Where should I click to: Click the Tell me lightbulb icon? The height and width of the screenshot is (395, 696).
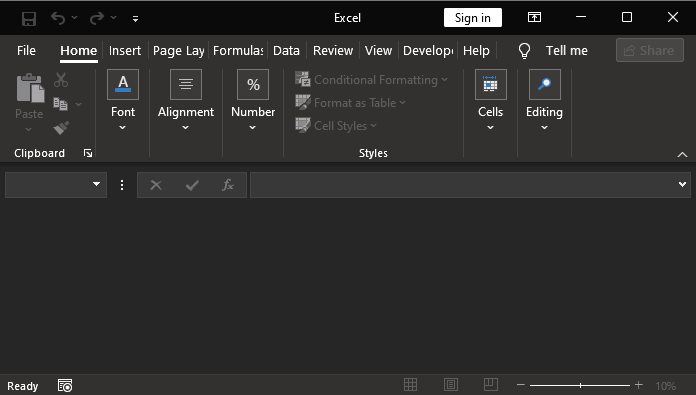pos(524,51)
